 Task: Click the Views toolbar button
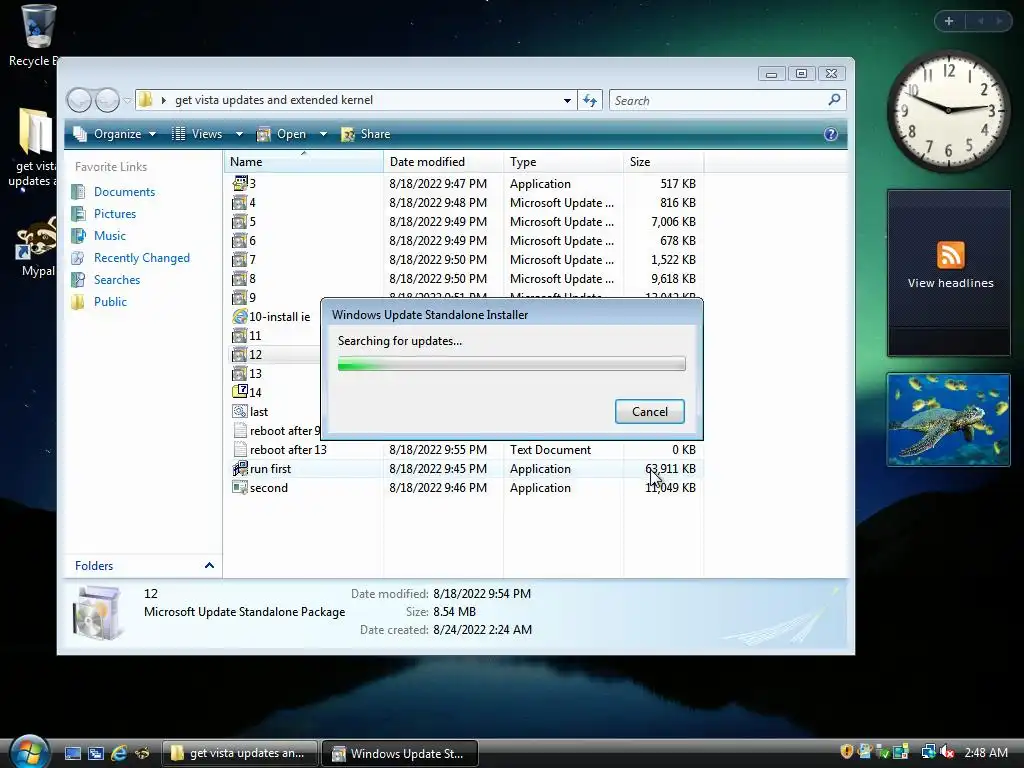(x=198, y=134)
